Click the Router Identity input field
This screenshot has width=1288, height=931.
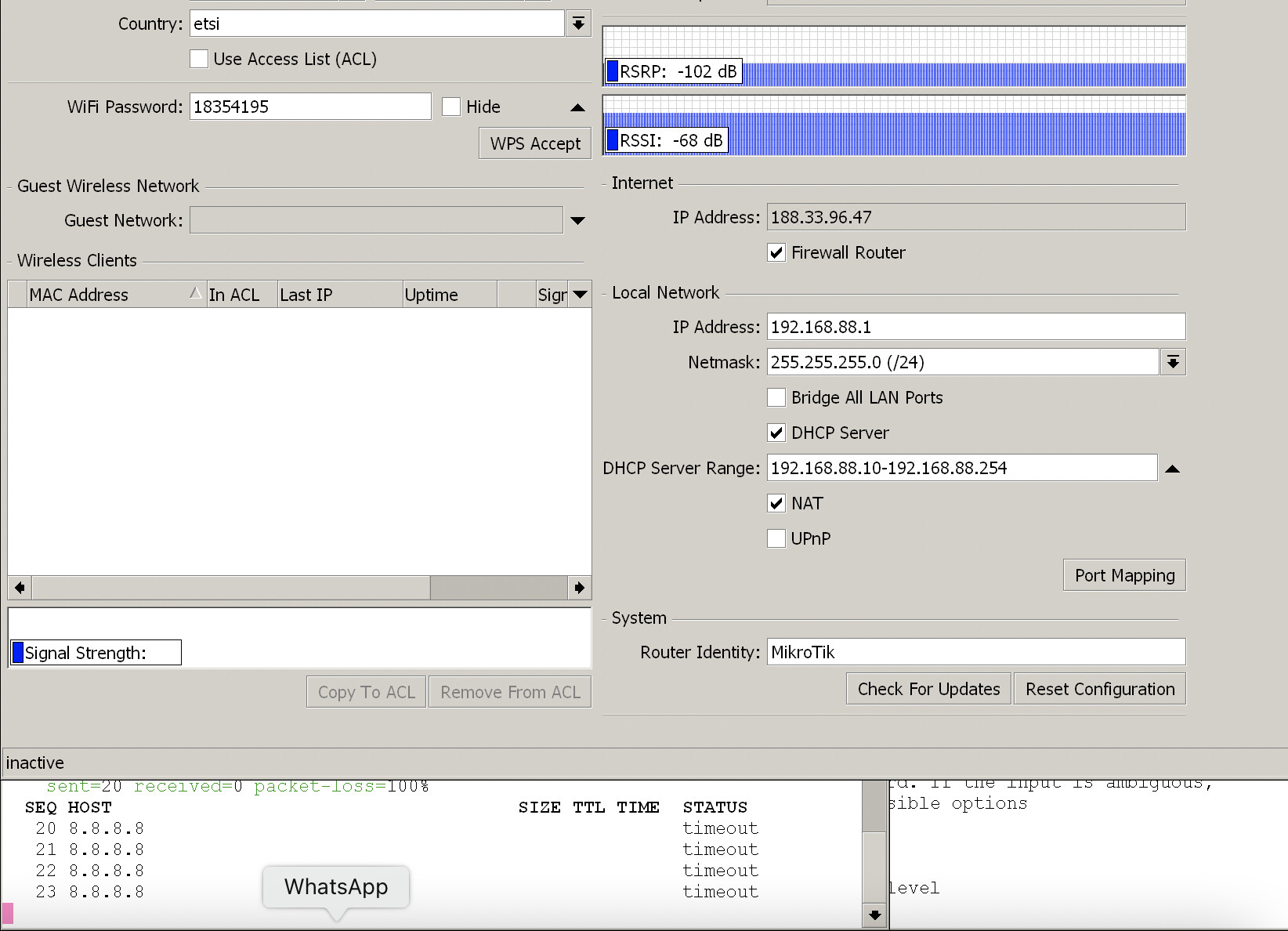[975, 651]
